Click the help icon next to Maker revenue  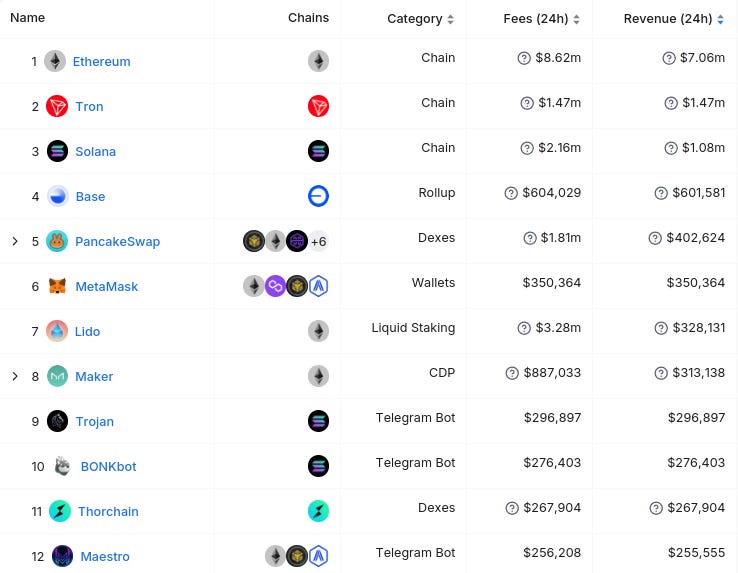point(661,373)
